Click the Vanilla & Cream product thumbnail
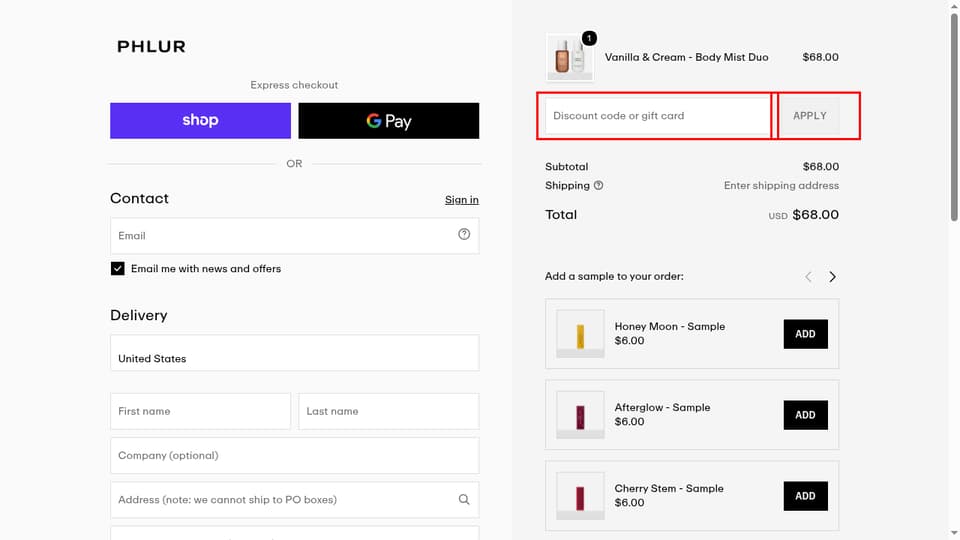 click(x=570, y=58)
